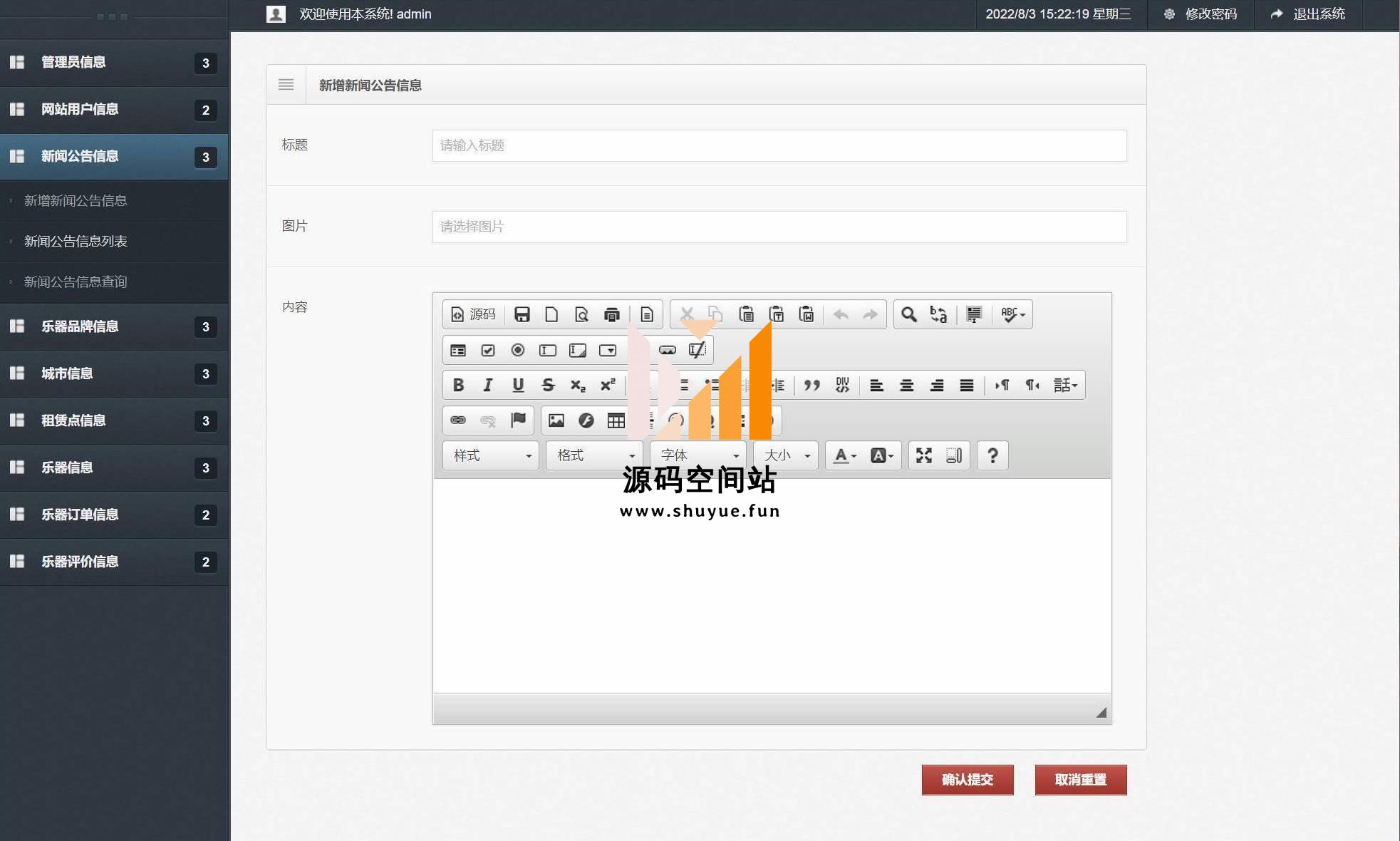Image resolution: width=1400 pixels, height=841 pixels.
Task: Insert a checkbox form field
Action: pos(488,350)
